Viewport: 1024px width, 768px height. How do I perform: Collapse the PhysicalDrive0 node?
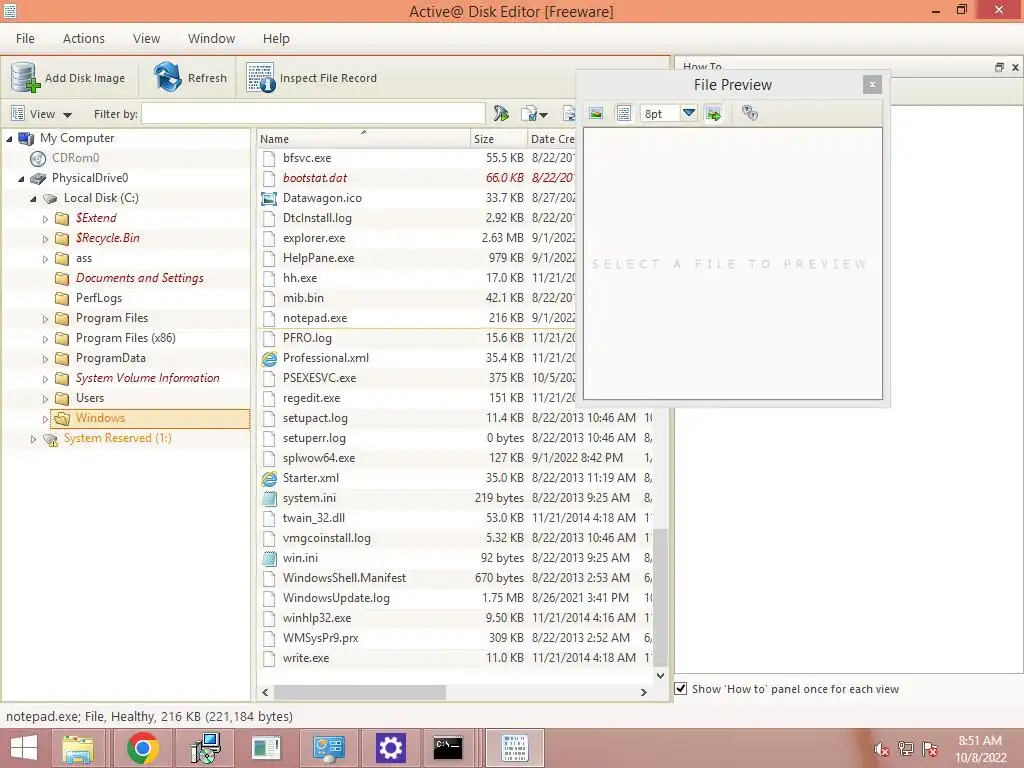(x=21, y=179)
